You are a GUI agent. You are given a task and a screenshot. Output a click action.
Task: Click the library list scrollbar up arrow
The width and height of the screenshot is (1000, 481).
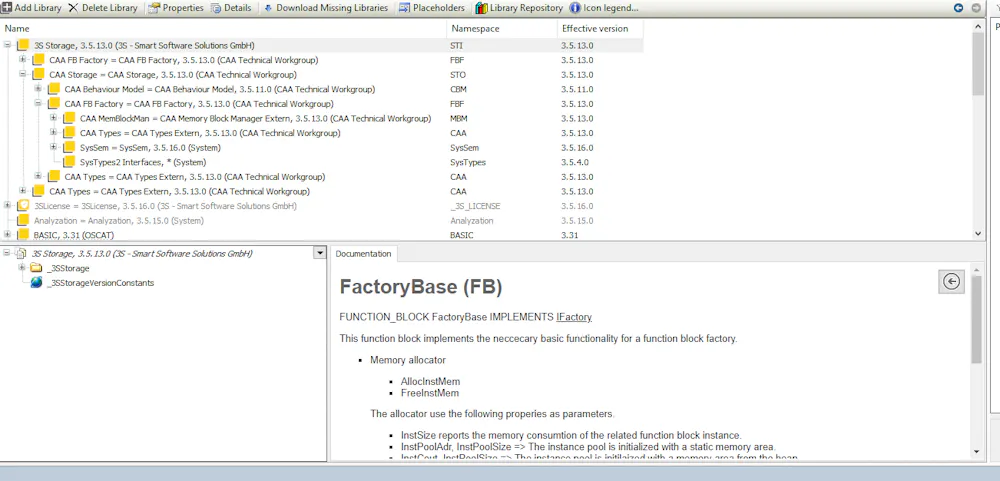point(978,26)
